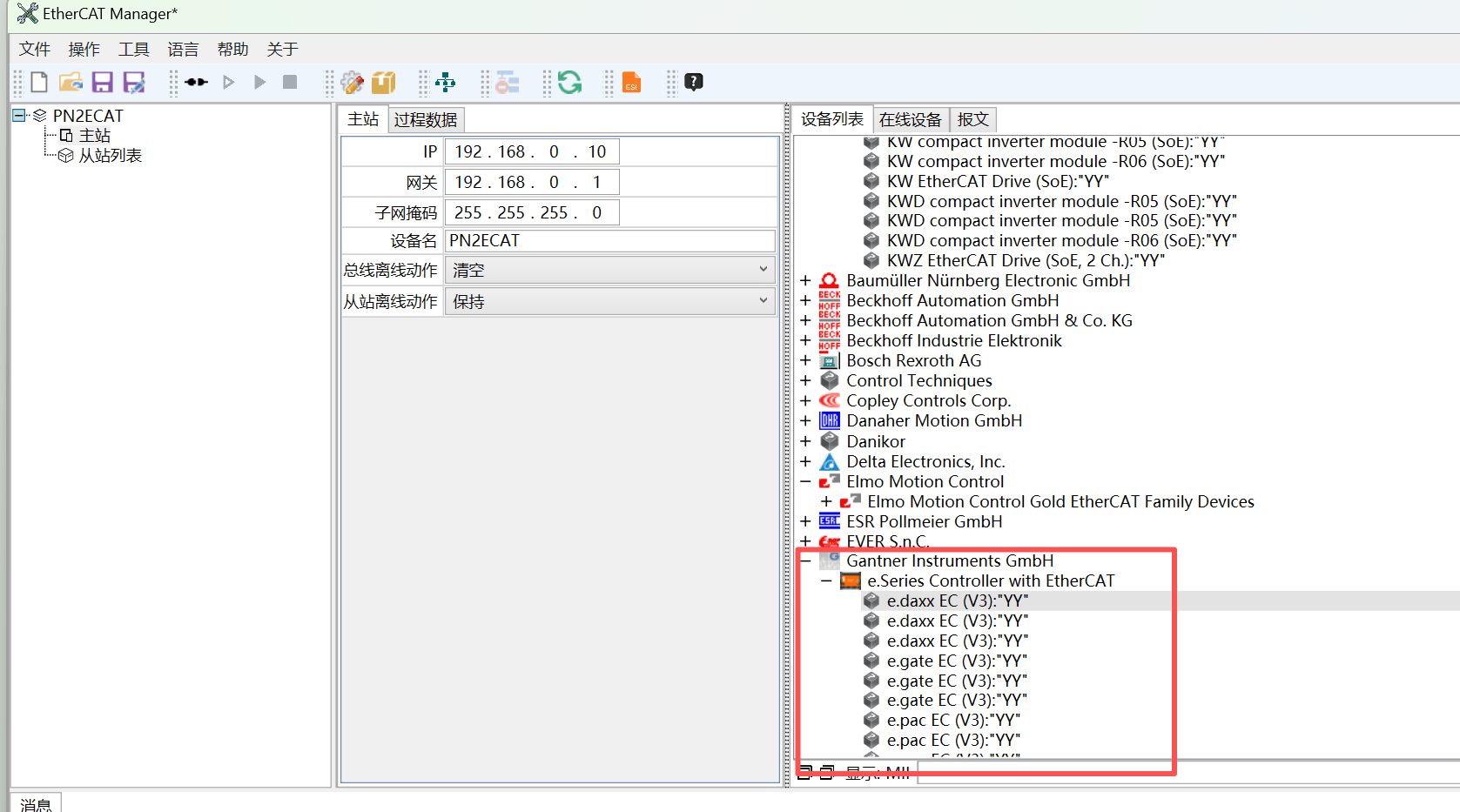Select Beckhoff Automation GmbH & Co. KG
This screenshot has height=812, width=1460.
pos(989,320)
